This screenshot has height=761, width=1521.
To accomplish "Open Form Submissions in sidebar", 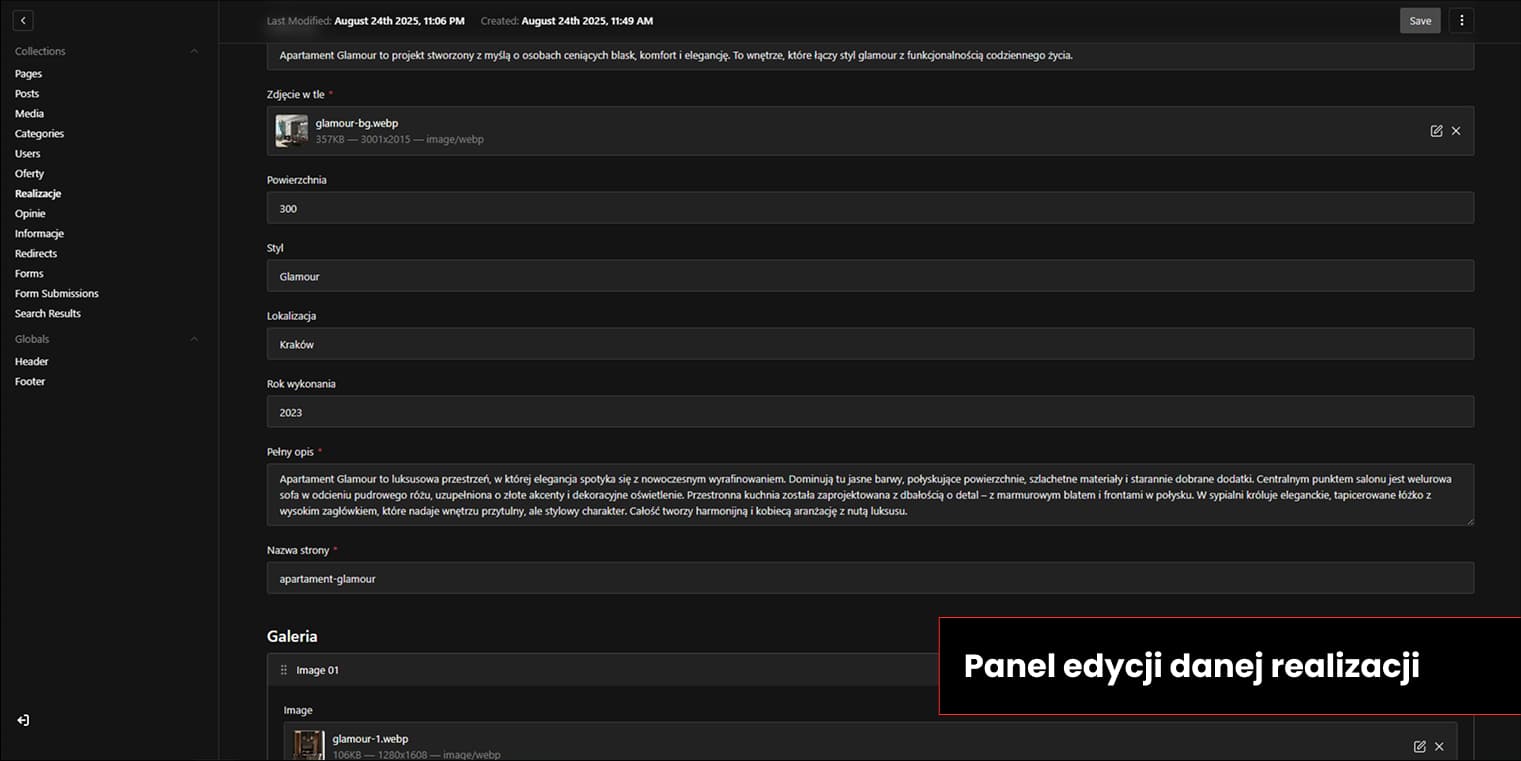I will click(56, 293).
